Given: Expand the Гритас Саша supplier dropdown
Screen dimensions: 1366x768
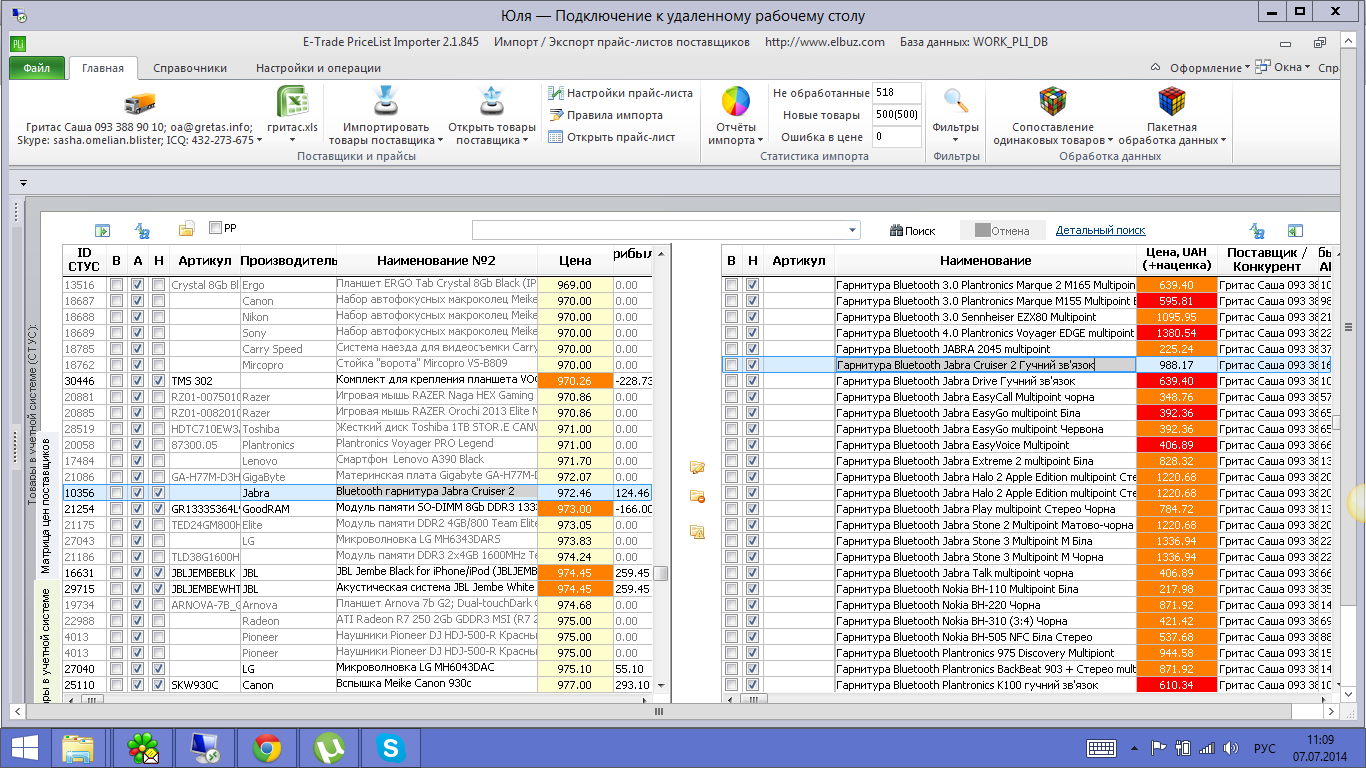Looking at the screenshot, I should click(260, 140).
